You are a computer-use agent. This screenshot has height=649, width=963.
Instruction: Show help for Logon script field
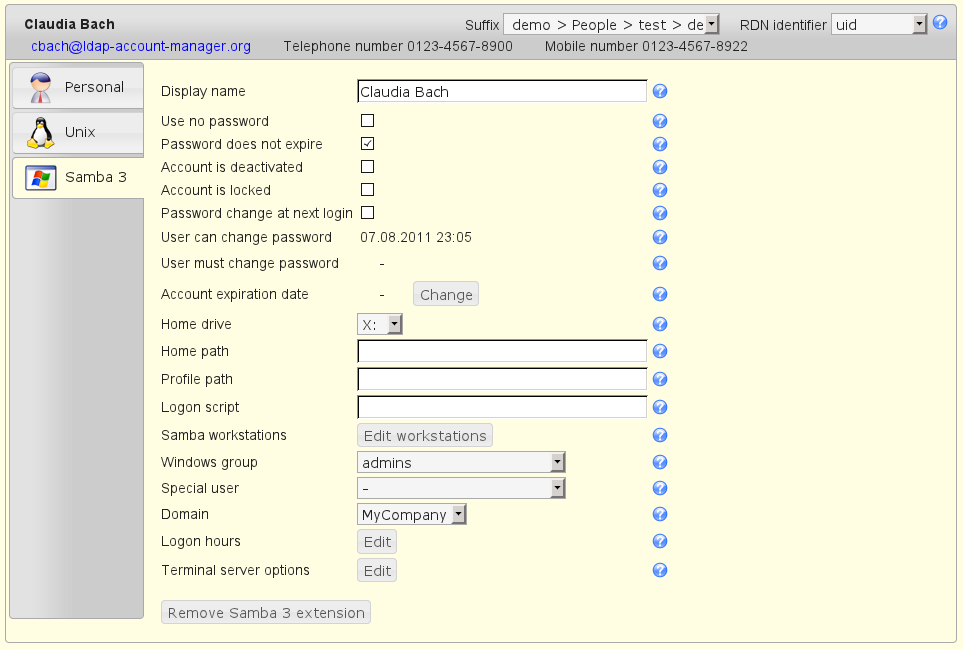coord(660,407)
